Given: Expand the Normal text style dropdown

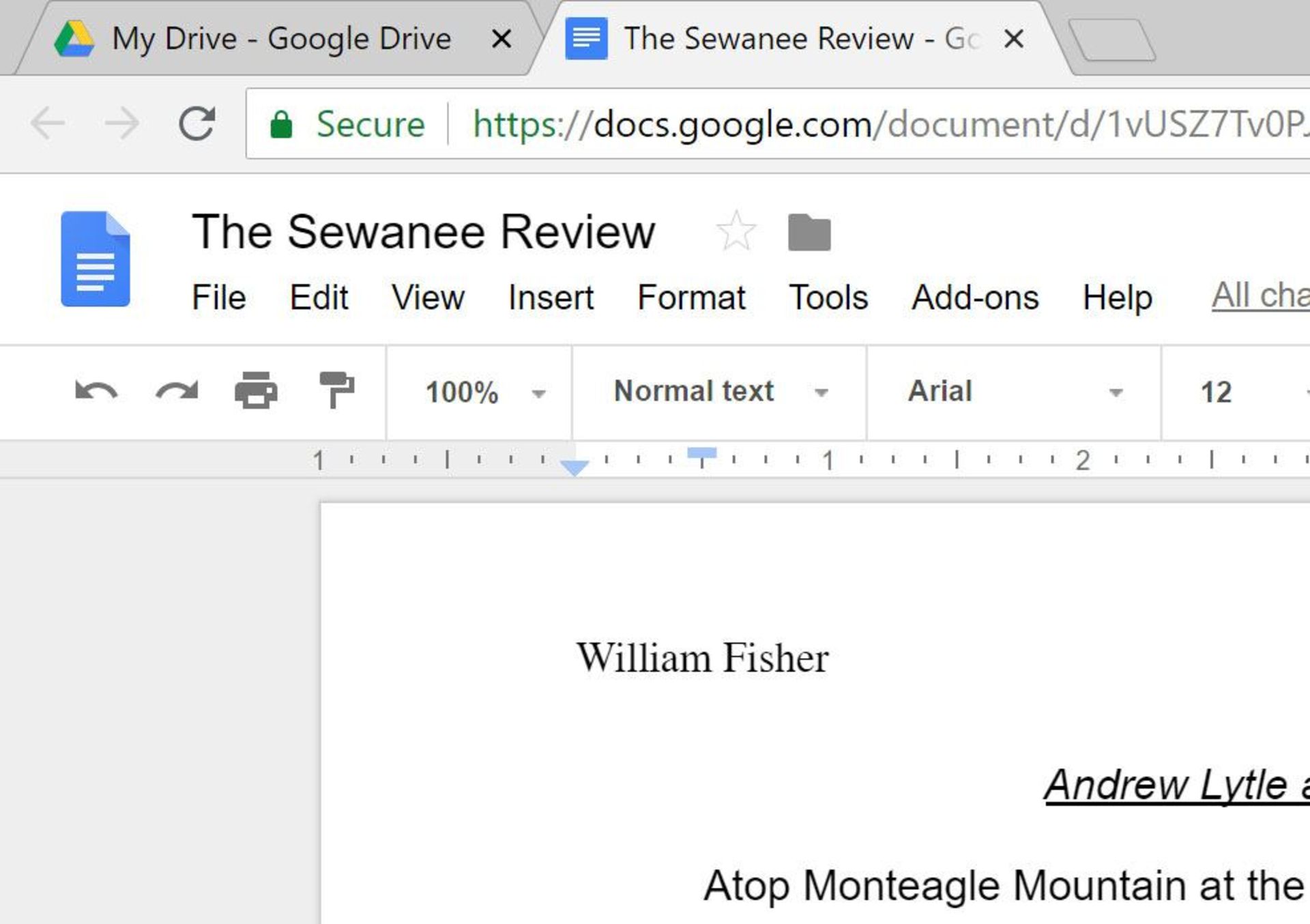Looking at the screenshot, I should coord(825,390).
